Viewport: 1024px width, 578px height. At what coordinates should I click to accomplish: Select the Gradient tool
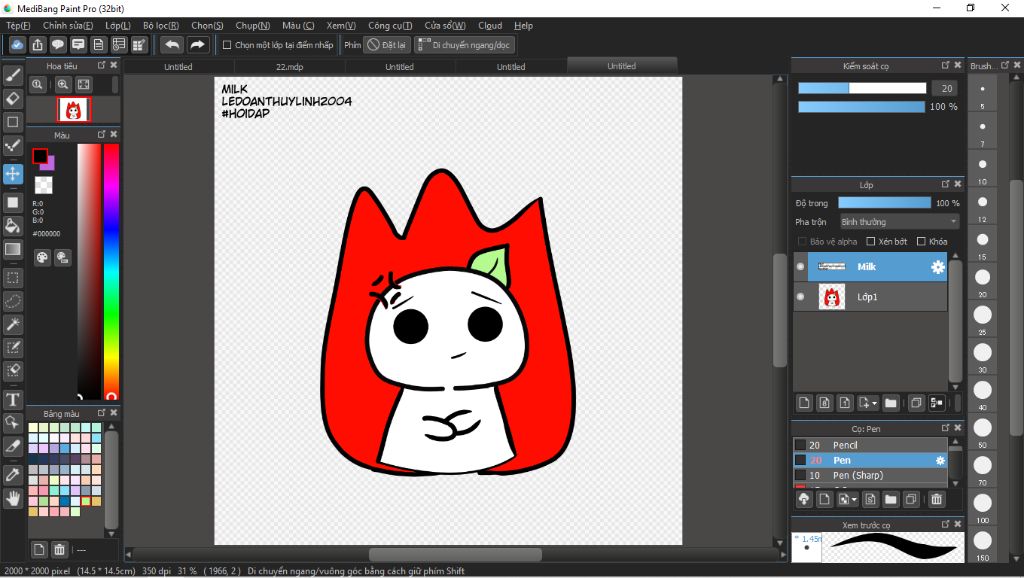pyautogui.click(x=12, y=249)
